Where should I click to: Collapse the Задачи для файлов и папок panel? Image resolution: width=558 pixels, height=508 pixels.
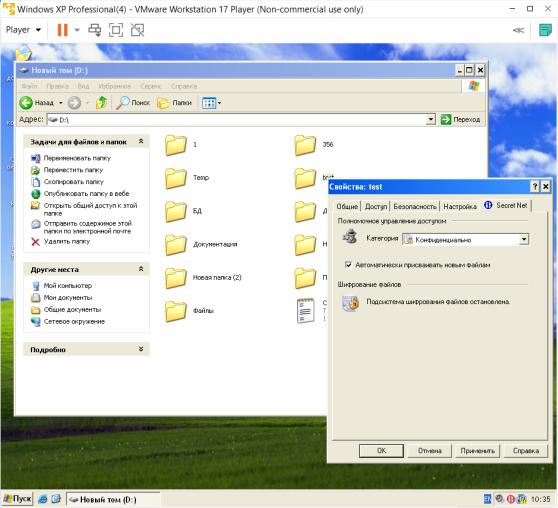point(141,141)
